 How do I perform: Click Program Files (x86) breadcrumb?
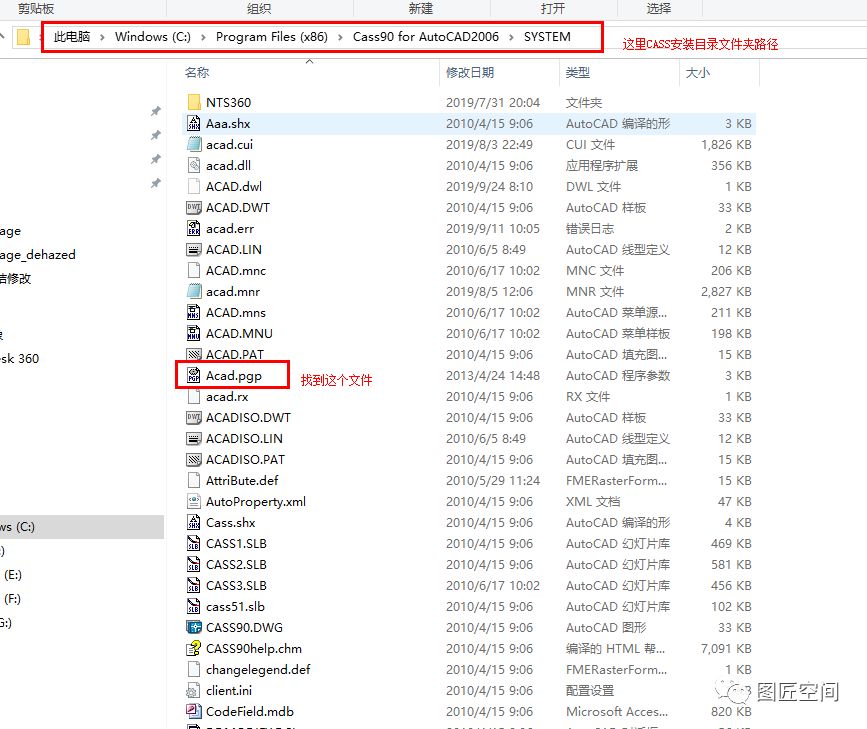(271, 37)
